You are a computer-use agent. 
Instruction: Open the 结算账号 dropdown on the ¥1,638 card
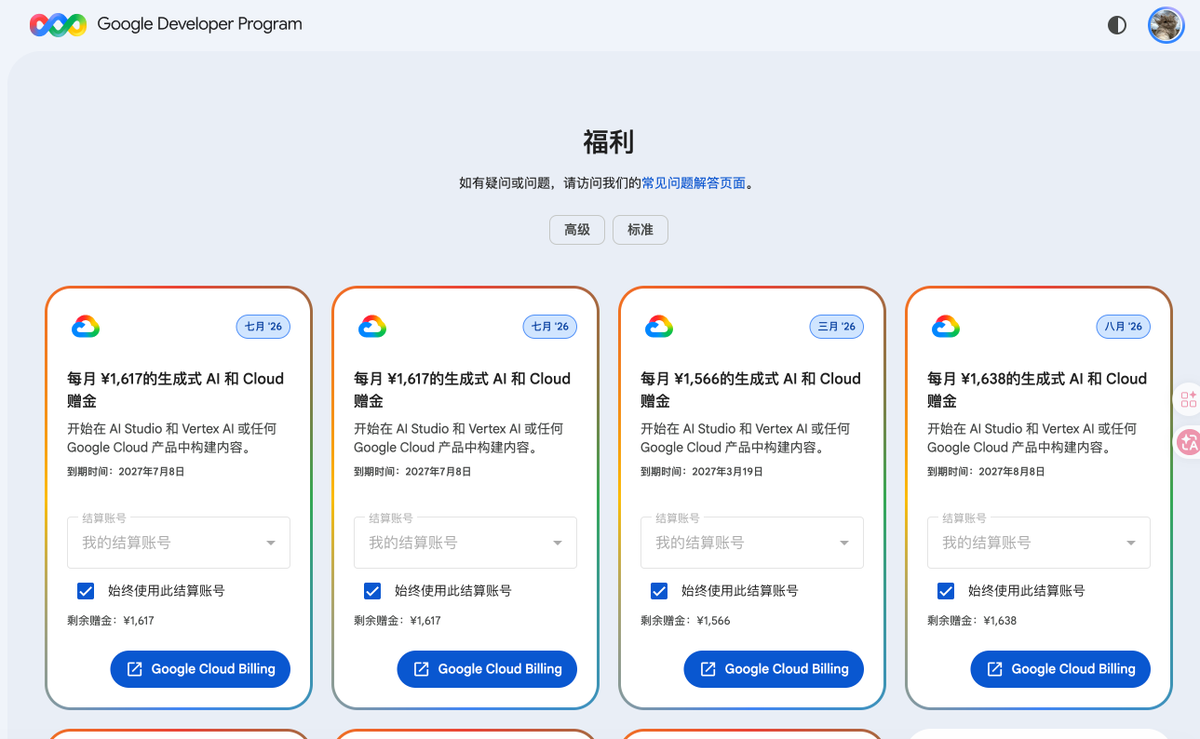click(x=1039, y=543)
